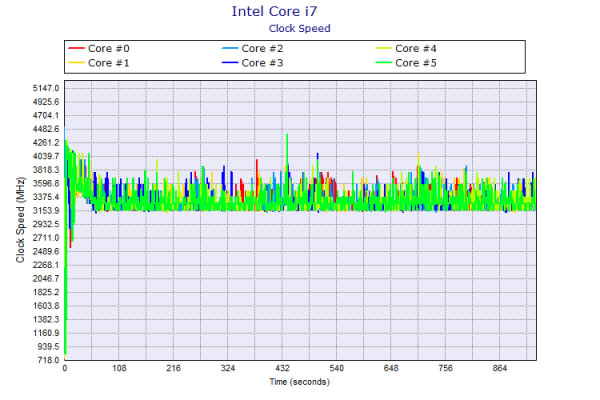Viewport: 600px width, 400px height.
Task: Click the yellow-green Core #4 legend swatch
Action: point(384,48)
